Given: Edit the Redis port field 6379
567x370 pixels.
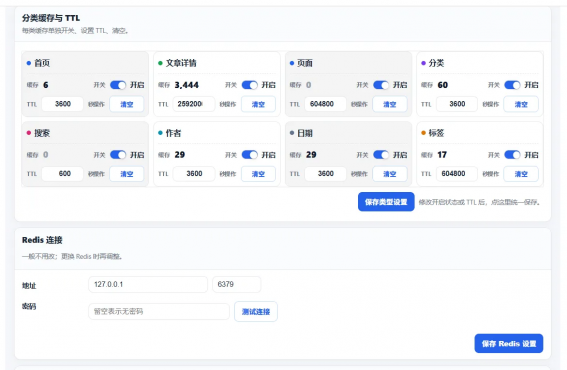Looking at the screenshot, I should (x=236, y=284).
